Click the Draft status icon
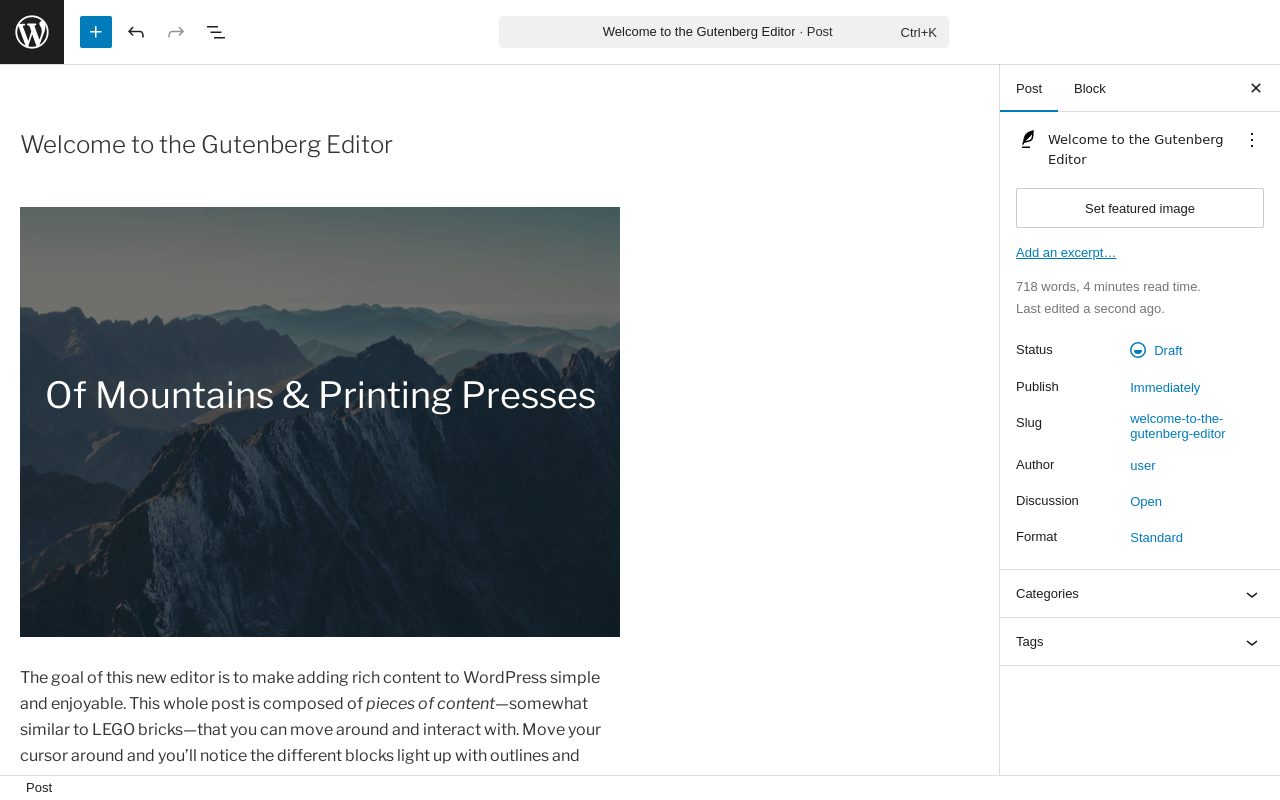 click(x=1138, y=350)
